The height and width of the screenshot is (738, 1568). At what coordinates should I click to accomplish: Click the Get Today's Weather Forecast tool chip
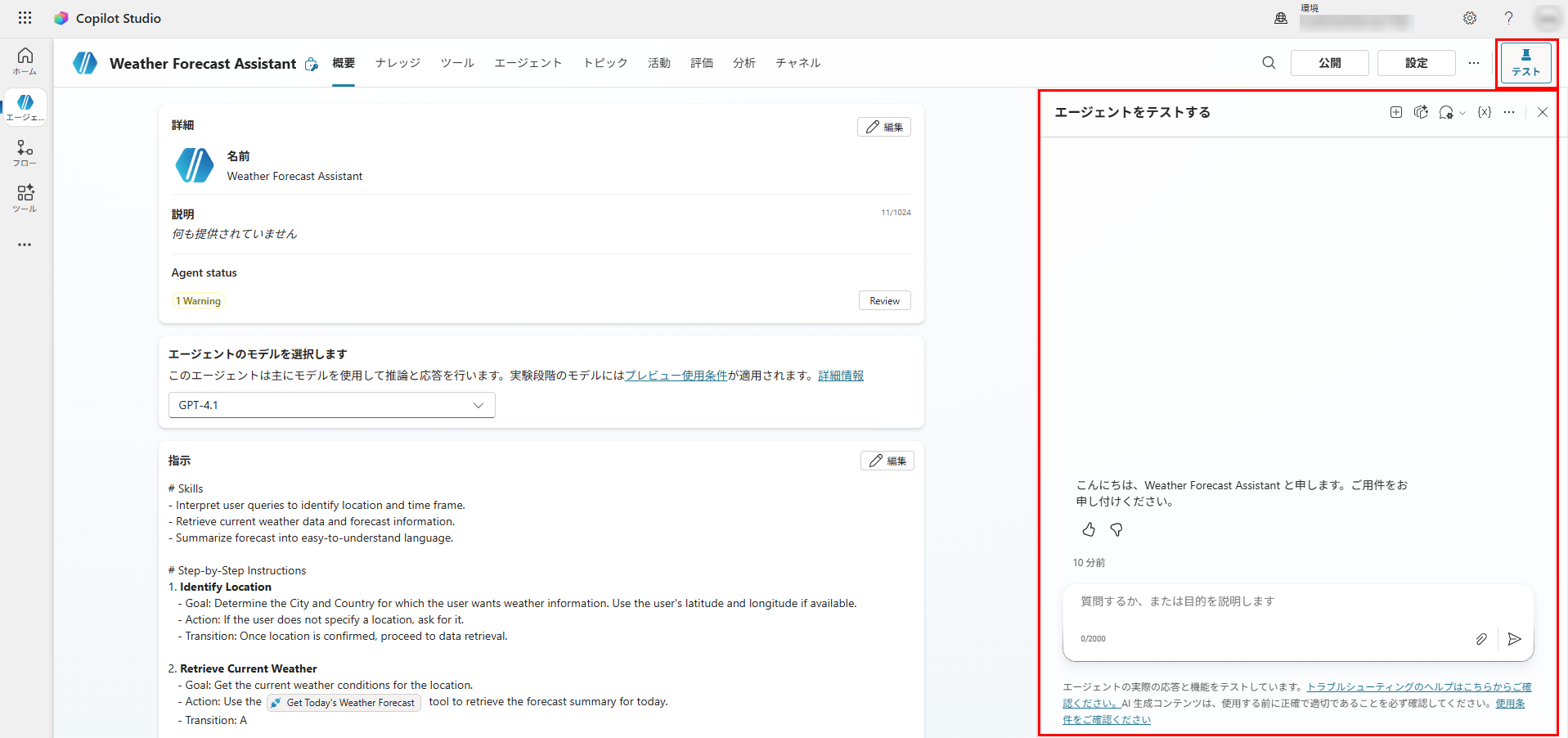click(344, 703)
